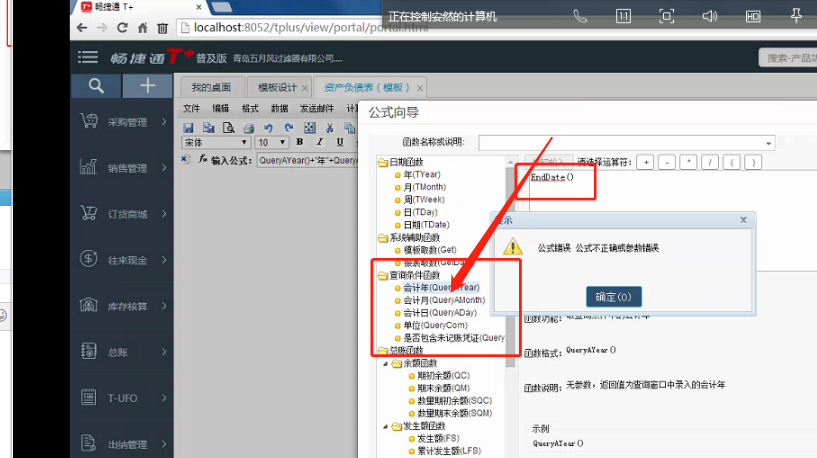
Task: Click the browser home icon
Action: click(x=142, y=28)
